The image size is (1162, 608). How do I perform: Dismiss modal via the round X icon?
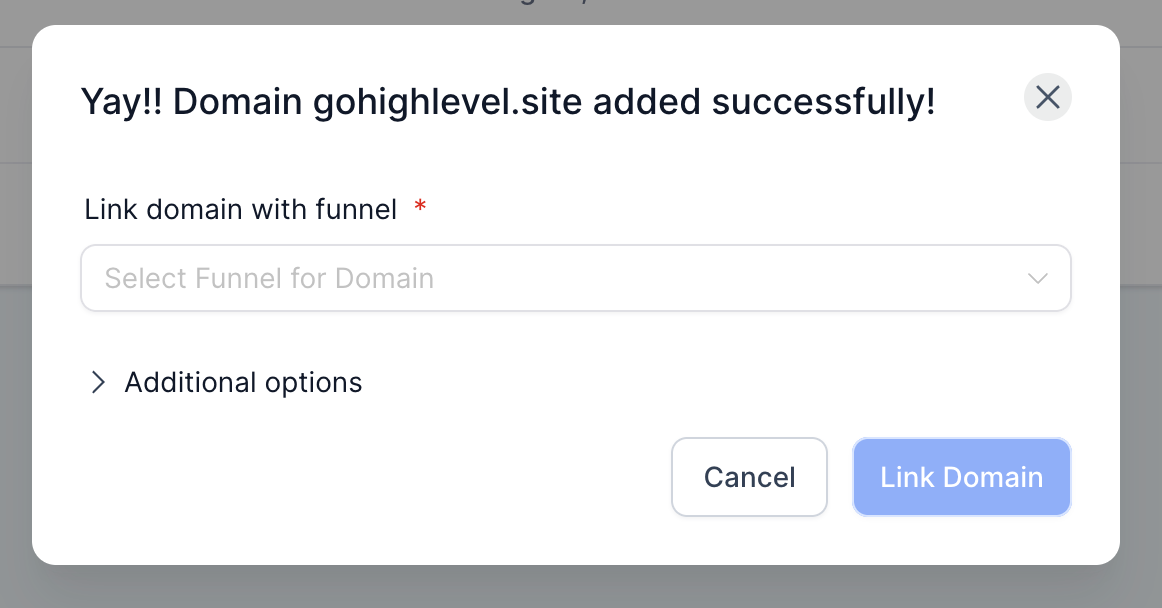point(1047,97)
